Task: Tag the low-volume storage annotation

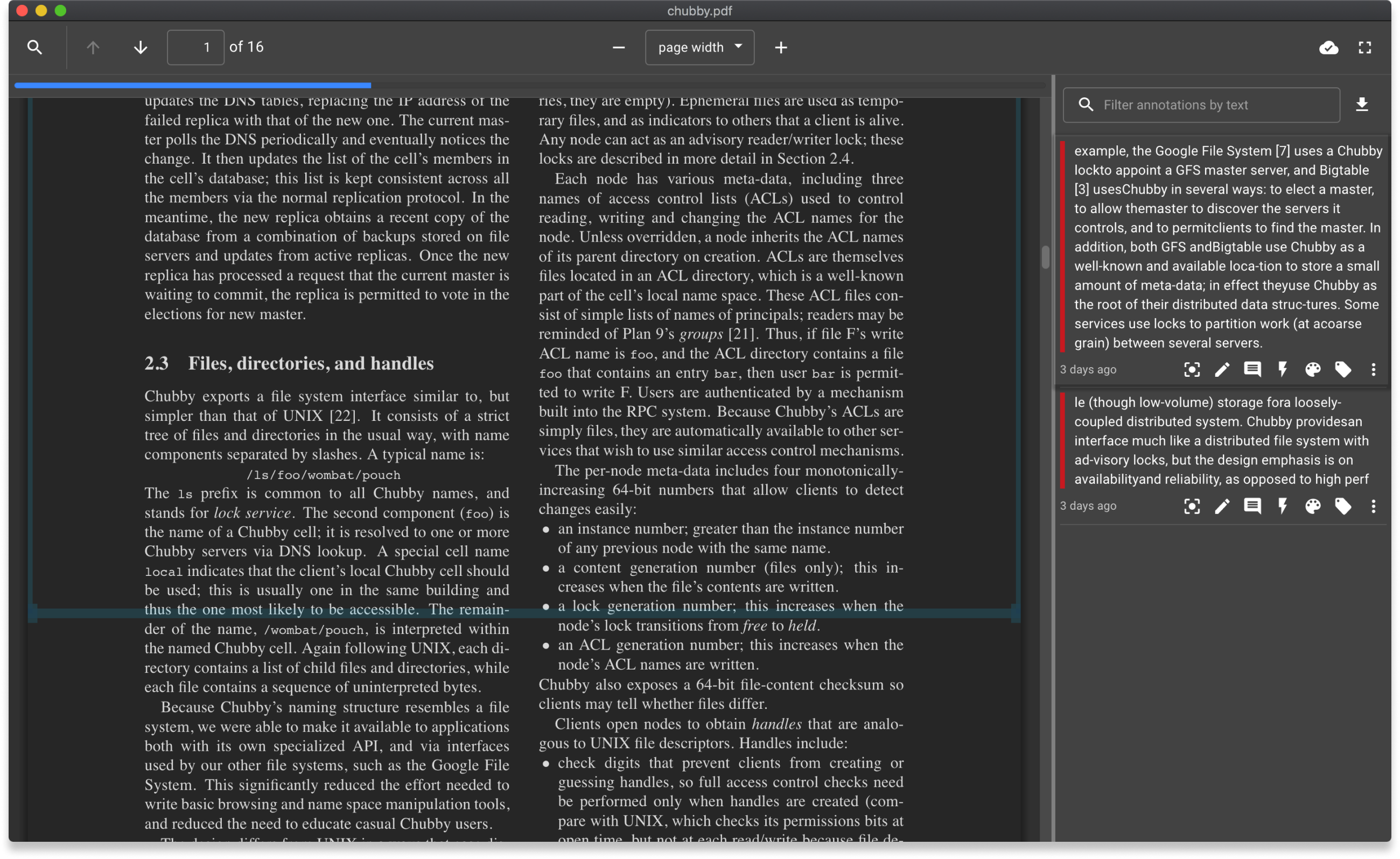Action: [1342, 505]
